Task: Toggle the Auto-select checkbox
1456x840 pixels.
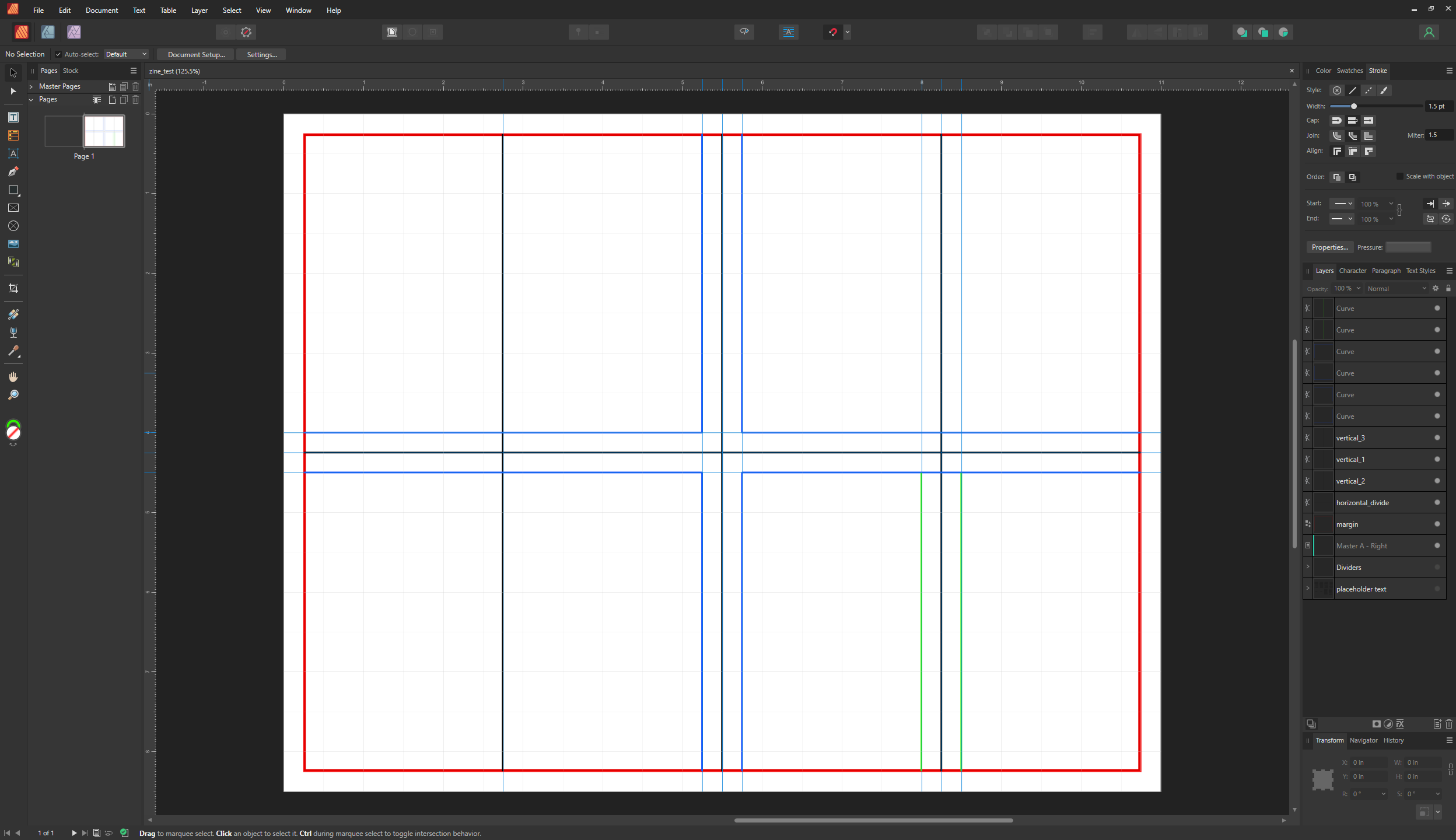Action: pos(58,54)
